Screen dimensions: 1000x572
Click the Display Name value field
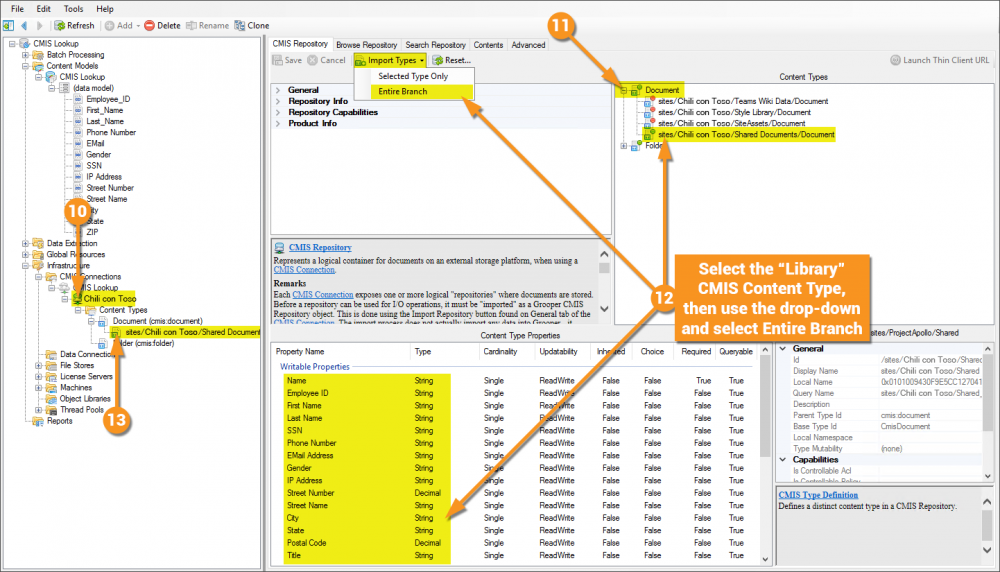930,371
